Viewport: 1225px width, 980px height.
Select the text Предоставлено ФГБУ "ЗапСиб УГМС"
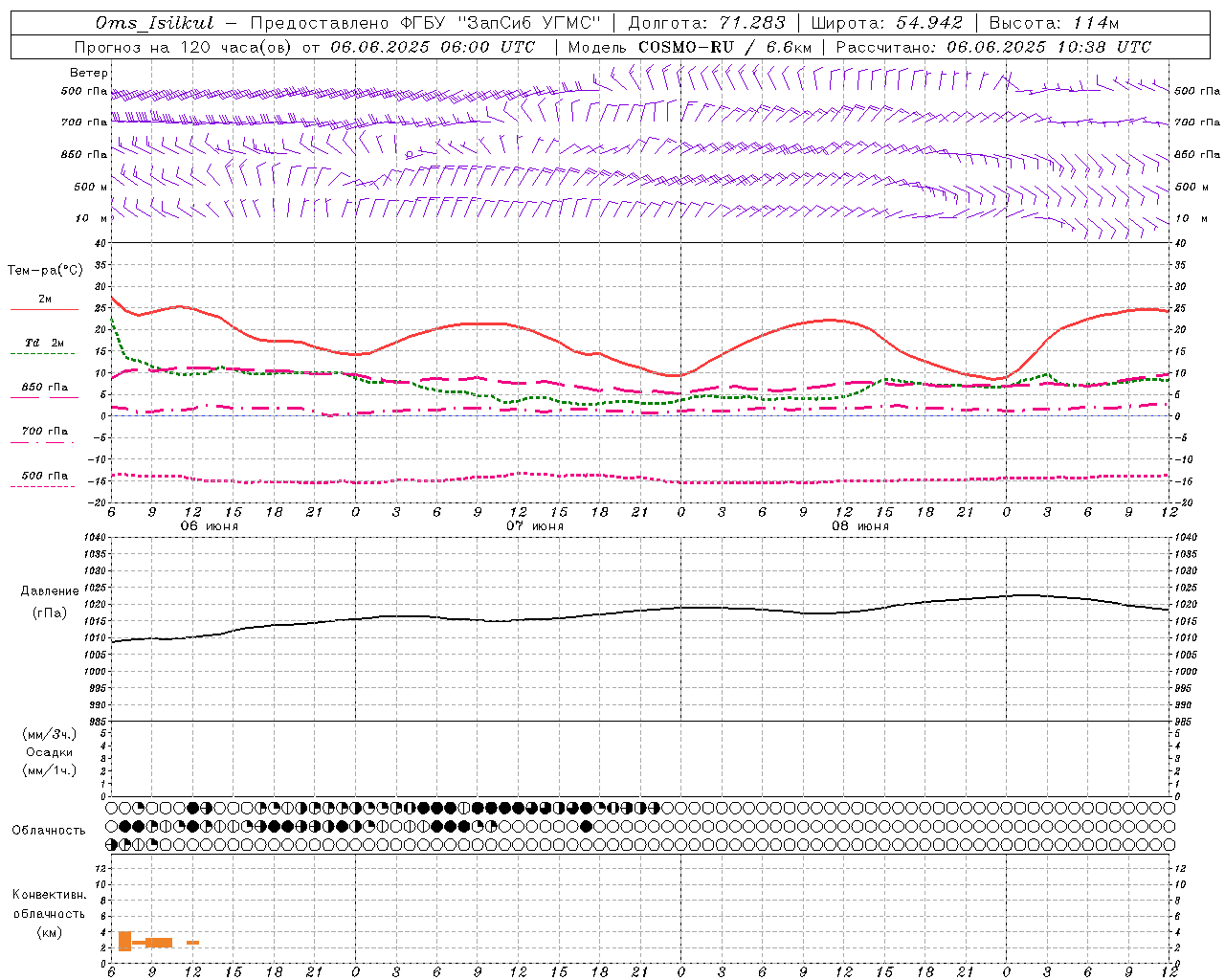pyautogui.click(x=425, y=23)
